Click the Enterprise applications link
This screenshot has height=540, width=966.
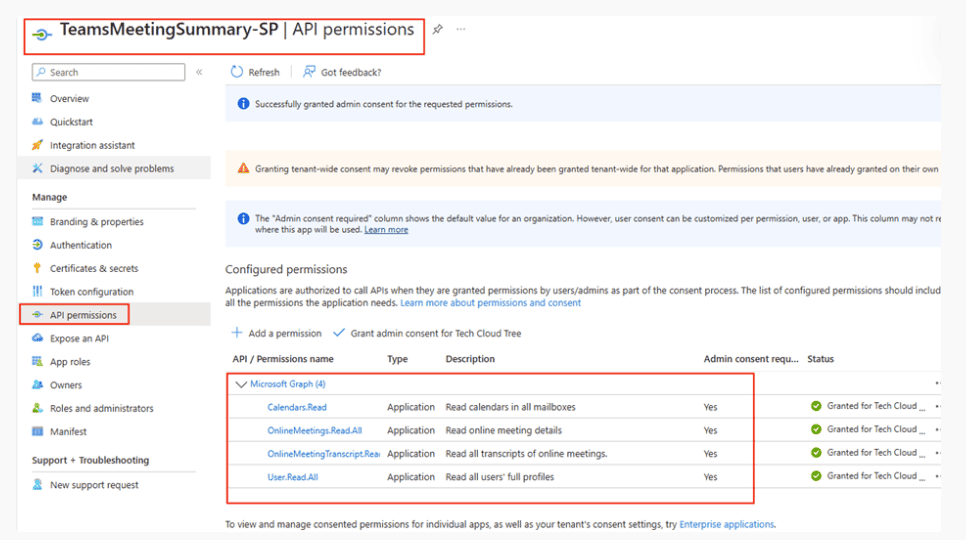pos(727,524)
